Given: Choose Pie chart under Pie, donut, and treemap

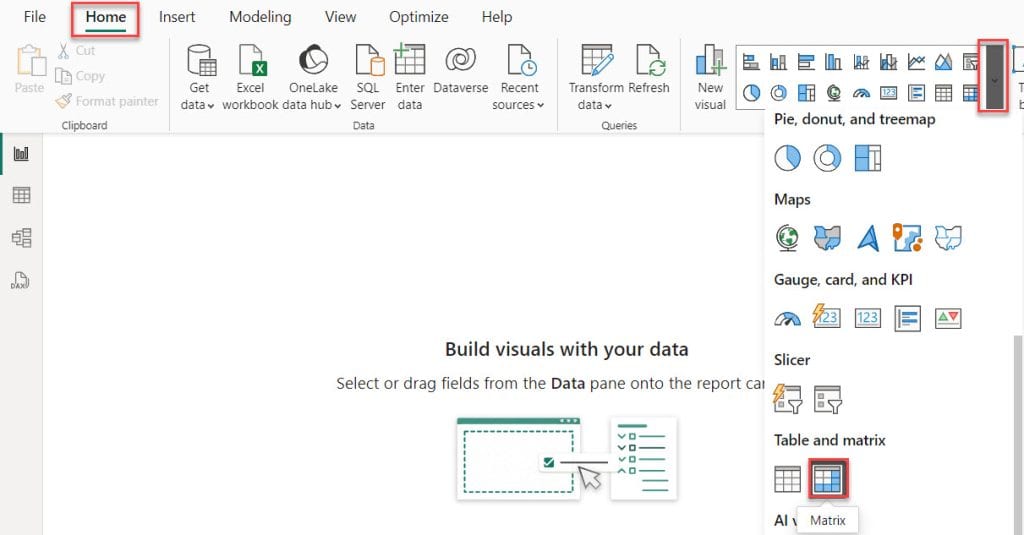Looking at the screenshot, I should [x=788, y=158].
